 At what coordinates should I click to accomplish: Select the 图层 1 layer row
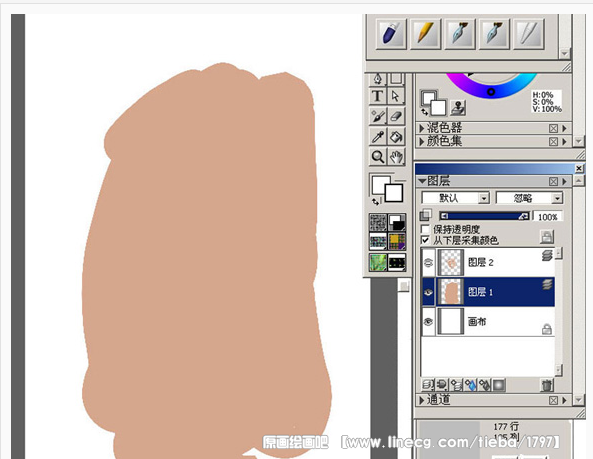[x=488, y=292]
